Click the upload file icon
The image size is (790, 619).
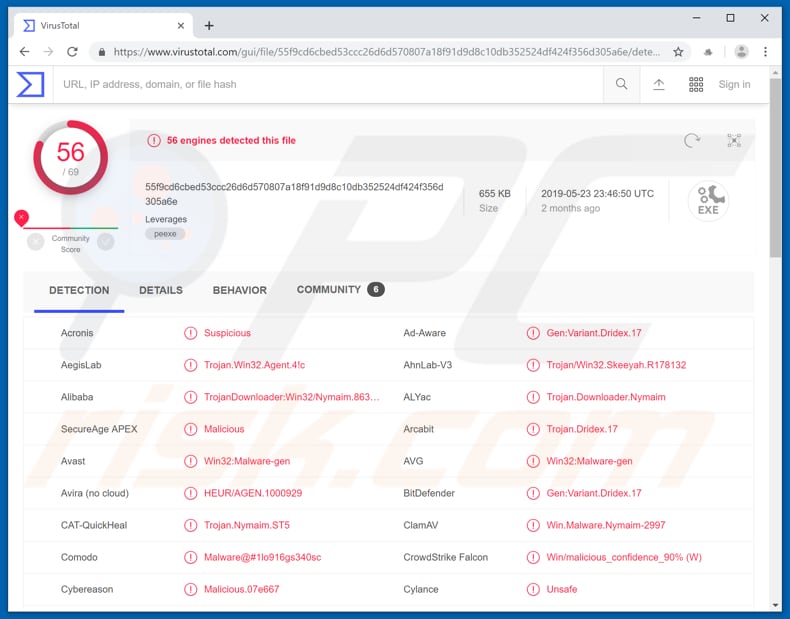click(659, 84)
